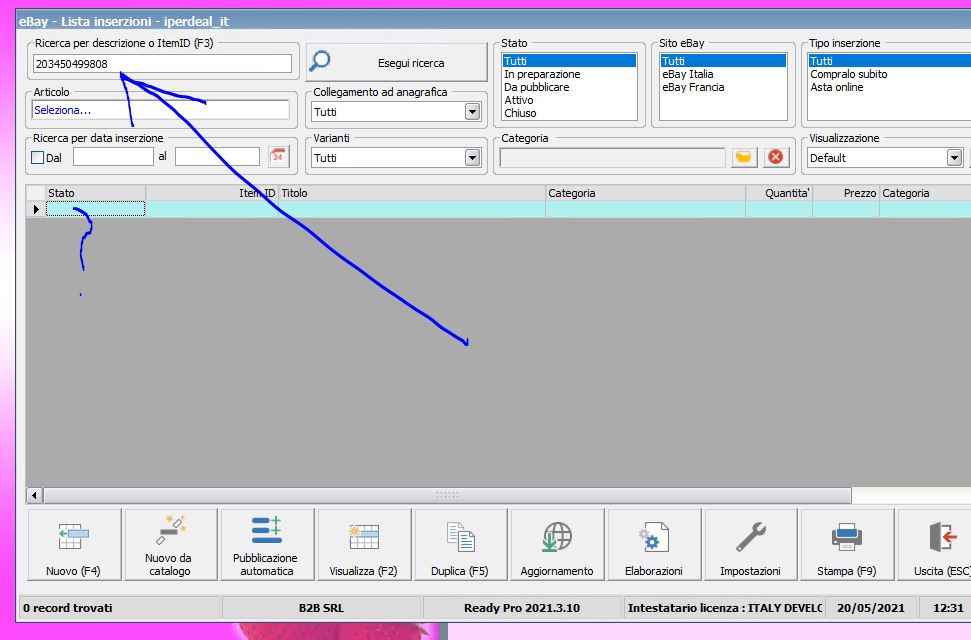The image size is (971, 640).
Task: Open Elaborazioni tools
Action: pyautogui.click(x=654, y=544)
